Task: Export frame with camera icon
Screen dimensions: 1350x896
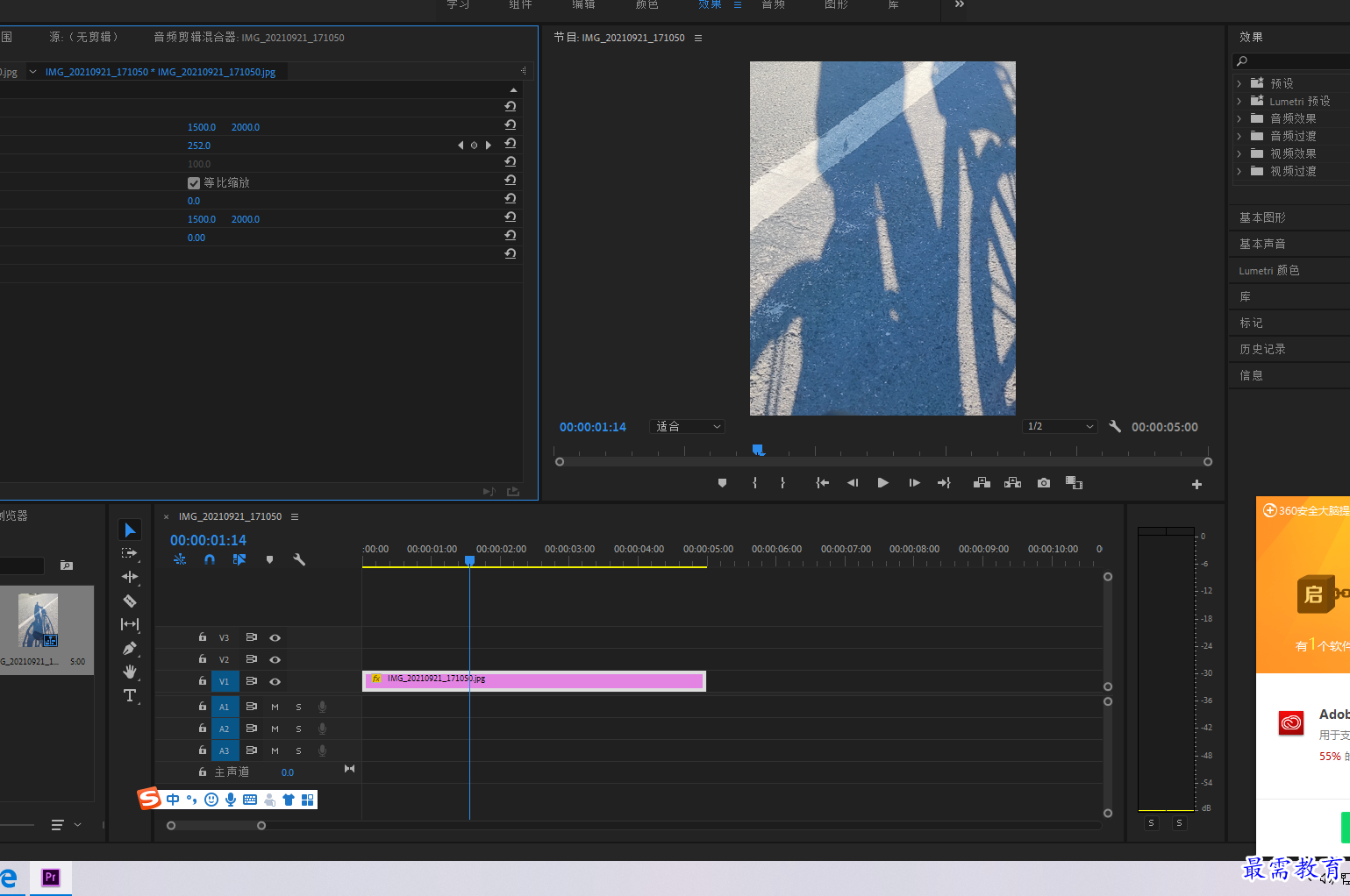Action: tap(1044, 483)
